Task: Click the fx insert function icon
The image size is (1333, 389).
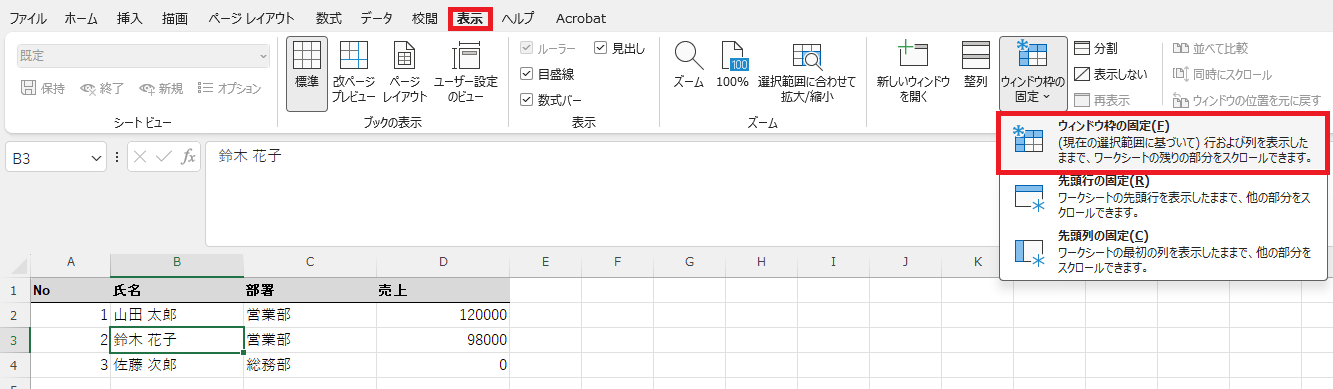Action: point(188,157)
